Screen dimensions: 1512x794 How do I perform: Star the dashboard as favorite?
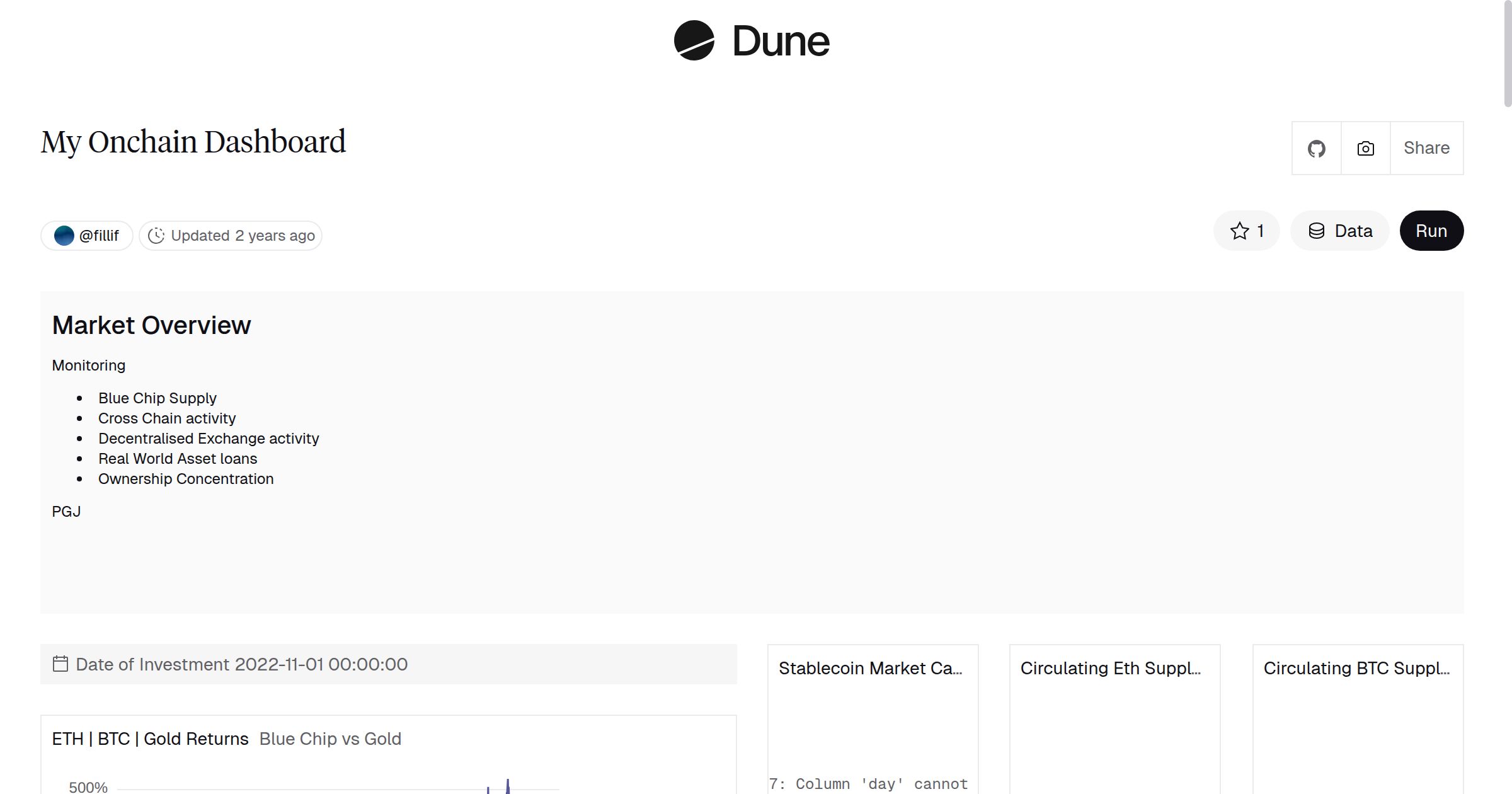(1239, 231)
